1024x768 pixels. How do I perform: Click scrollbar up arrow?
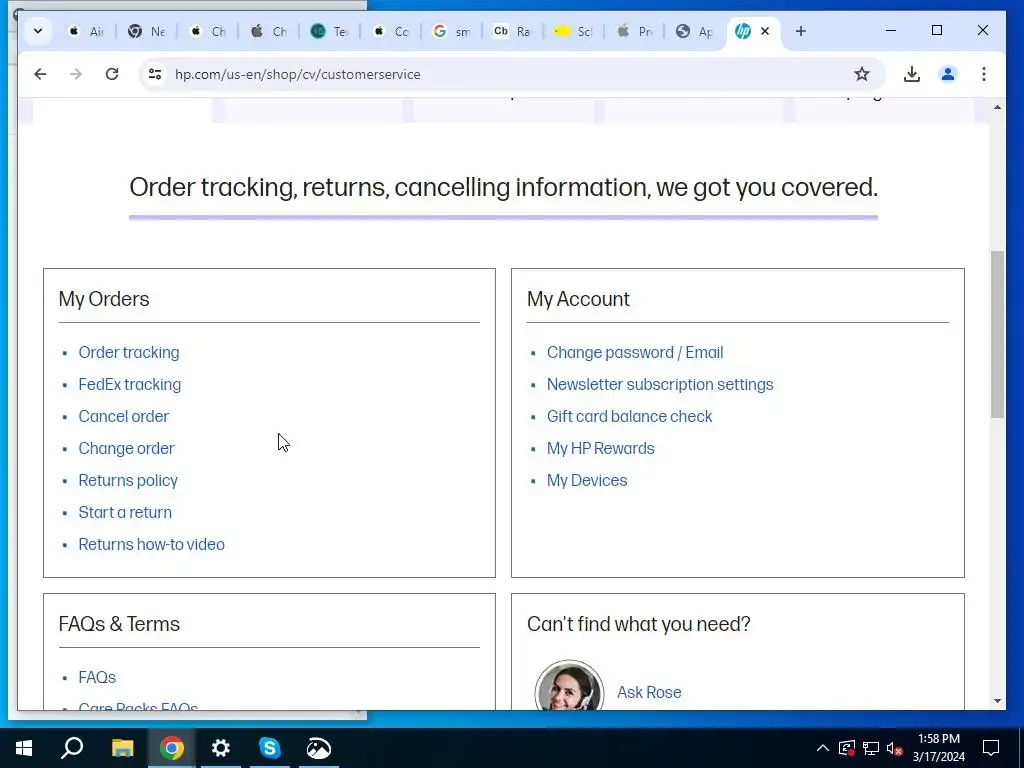[997, 107]
